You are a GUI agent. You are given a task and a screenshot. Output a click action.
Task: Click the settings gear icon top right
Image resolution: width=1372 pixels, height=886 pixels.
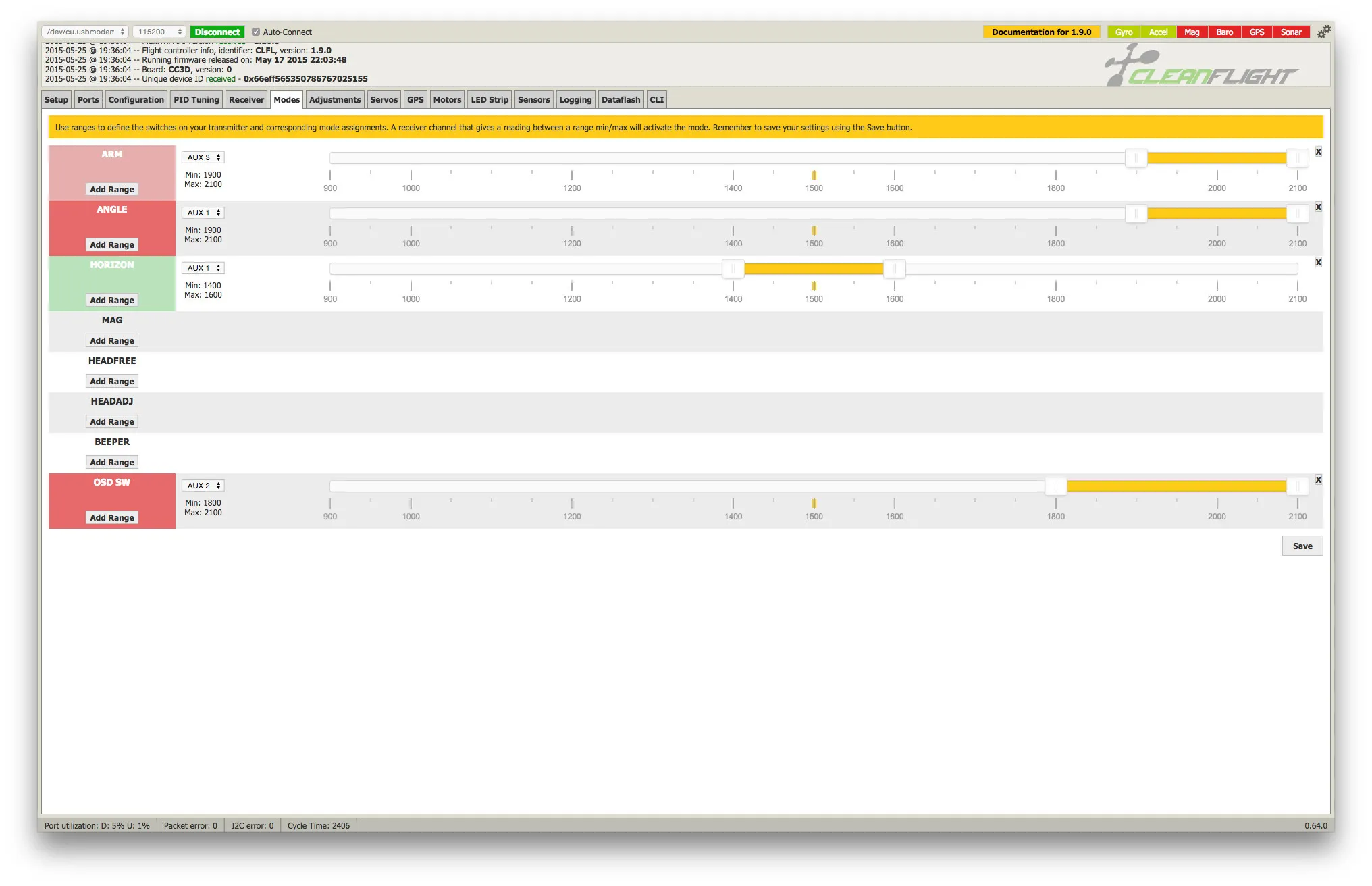coord(1323,32)
